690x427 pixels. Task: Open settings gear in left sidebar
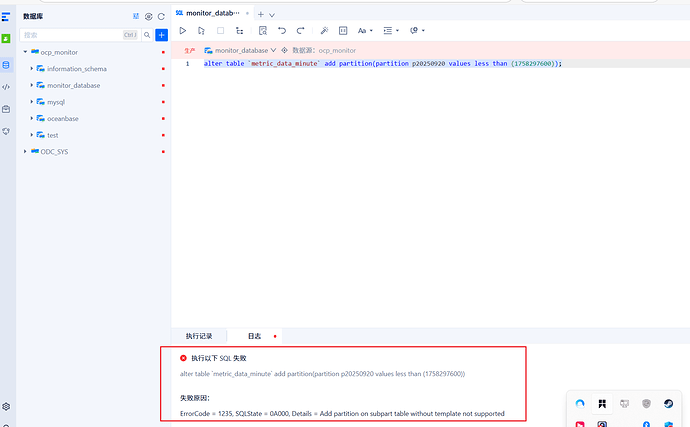(6, 407)
